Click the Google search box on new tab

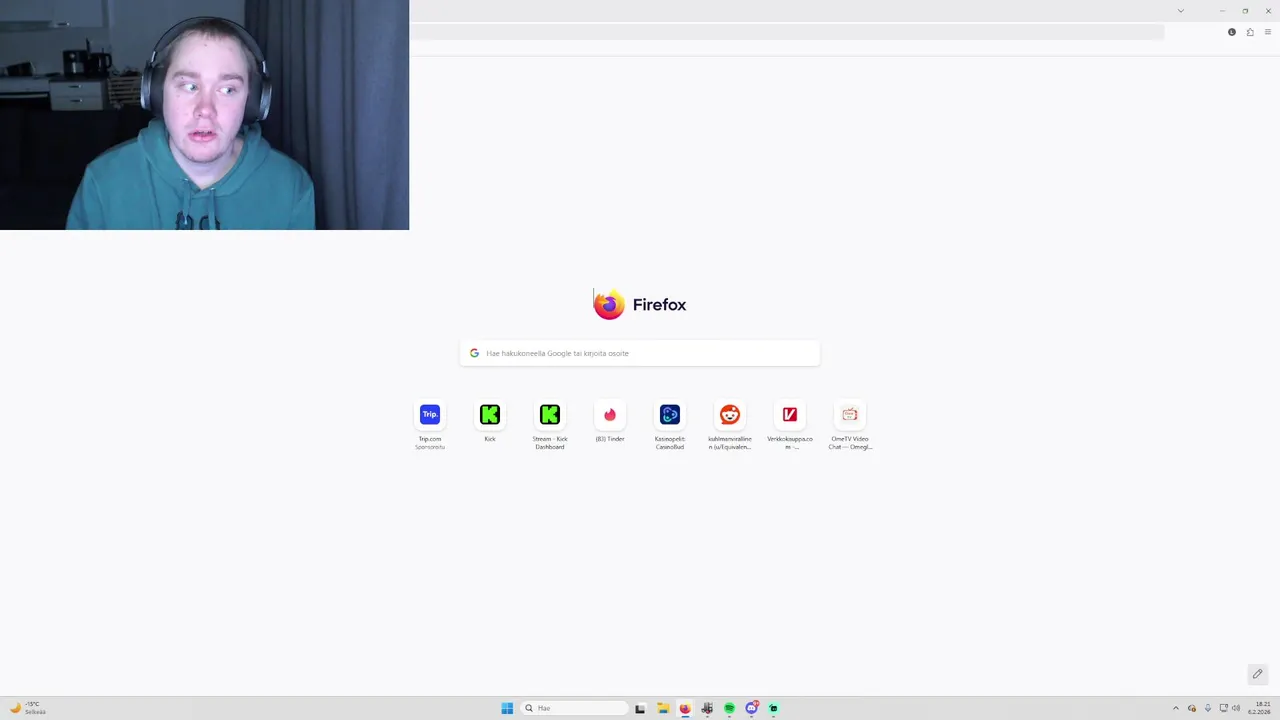pyautogui.click(x=640, y=353)
